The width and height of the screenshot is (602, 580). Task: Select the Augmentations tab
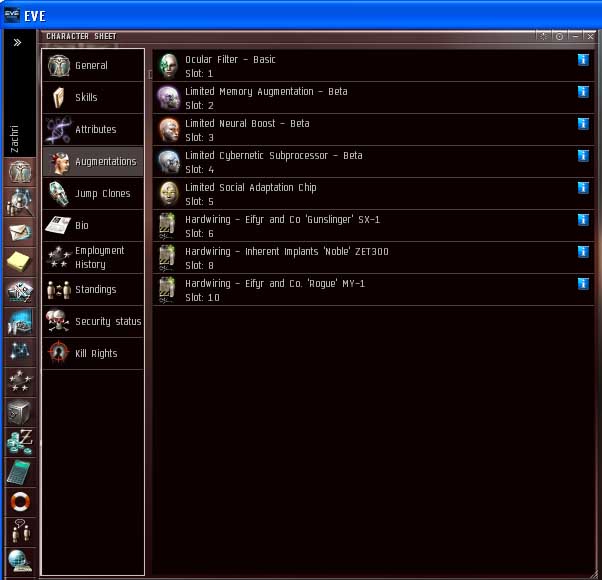(93, 161)
